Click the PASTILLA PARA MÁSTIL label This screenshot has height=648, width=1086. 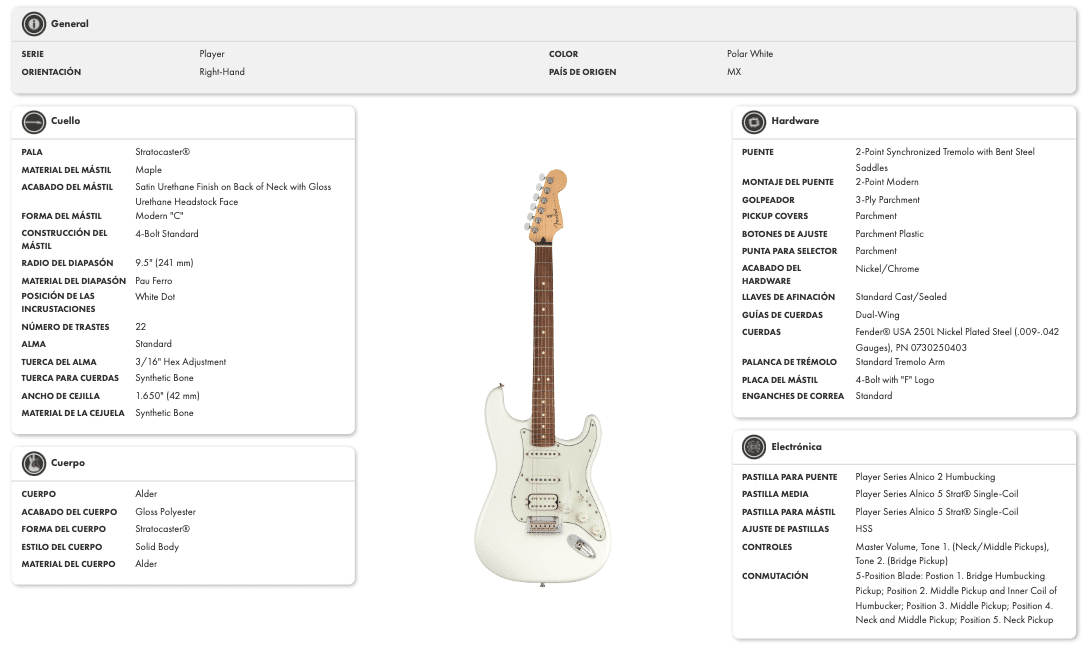789,512
